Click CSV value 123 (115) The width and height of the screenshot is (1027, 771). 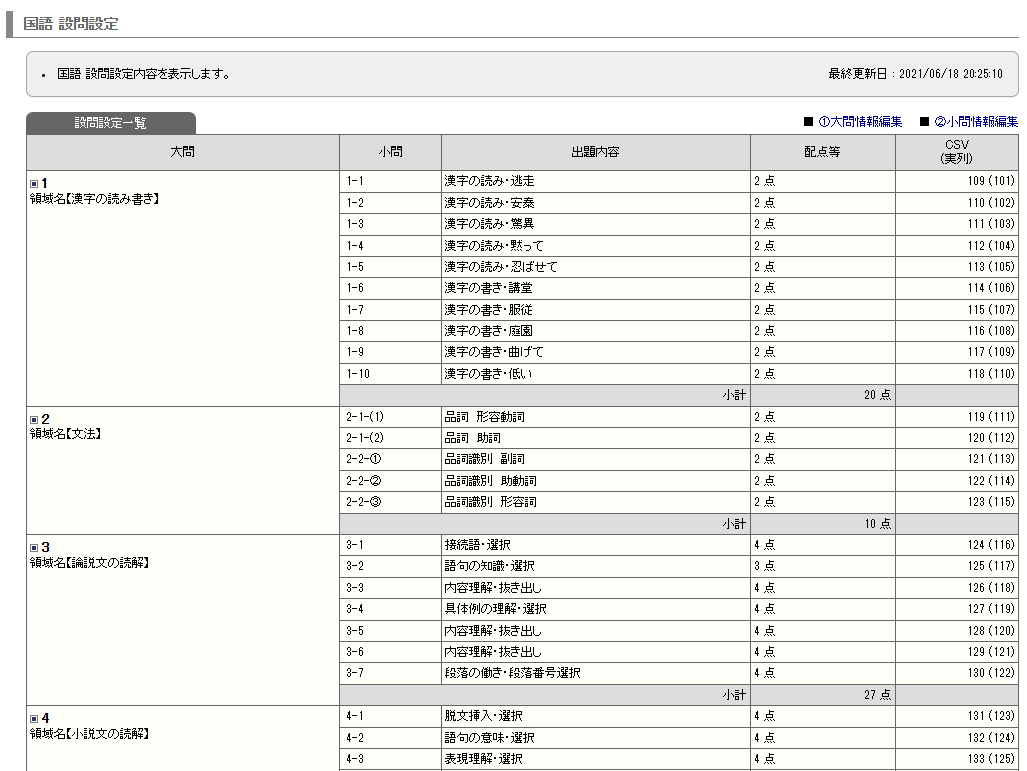point(991,502)
